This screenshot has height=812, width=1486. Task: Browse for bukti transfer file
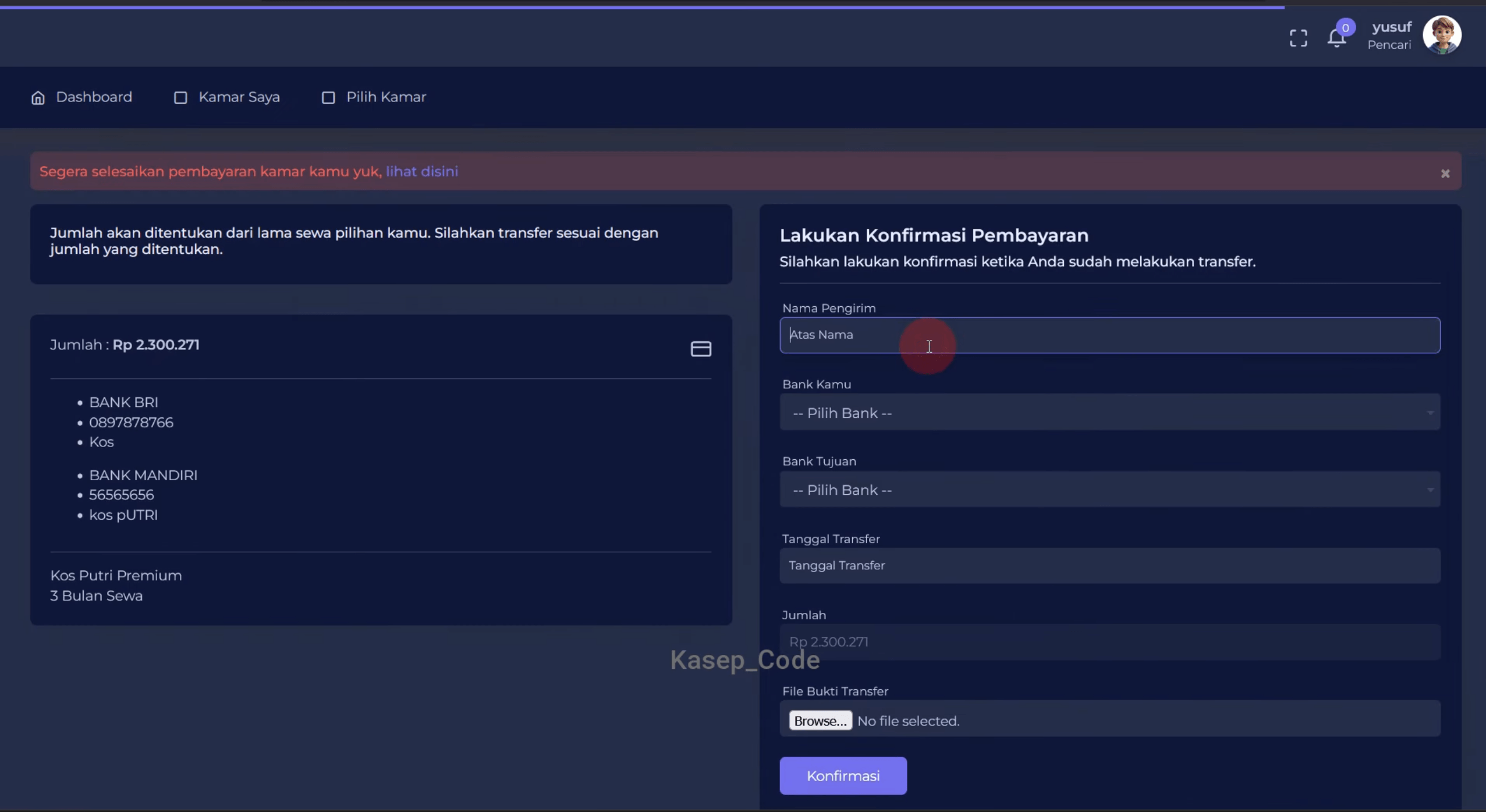[x=820, y=721]
